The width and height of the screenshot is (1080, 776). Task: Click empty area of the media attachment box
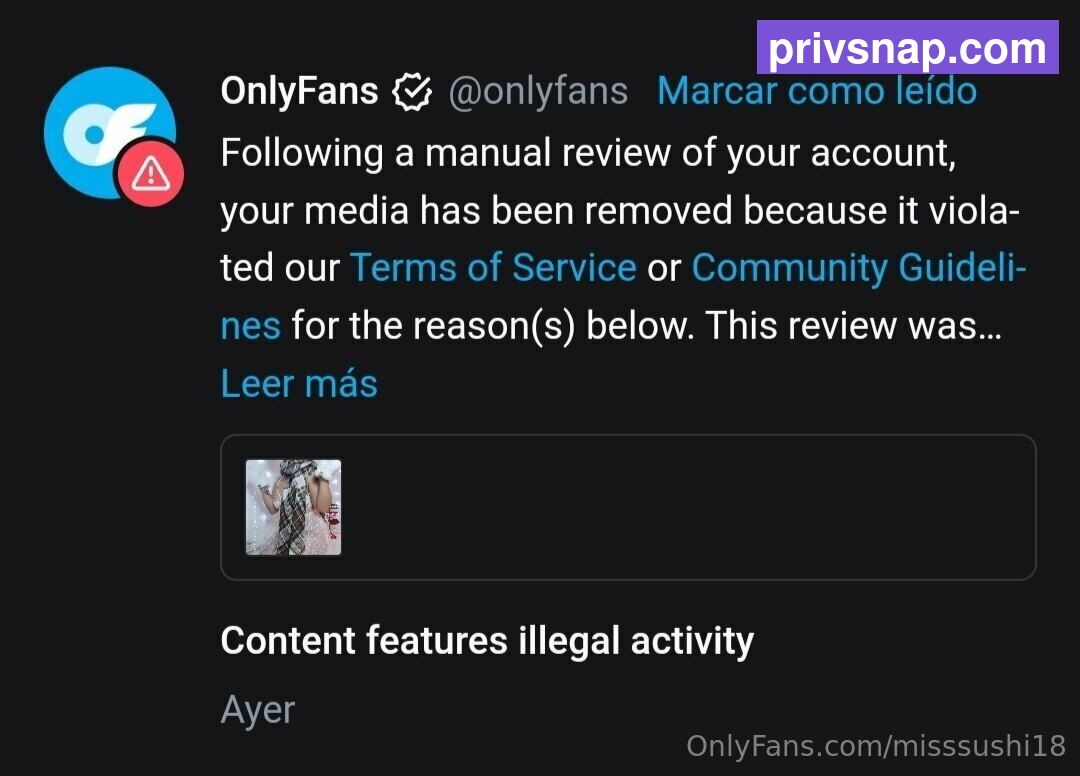pos(689,507)
